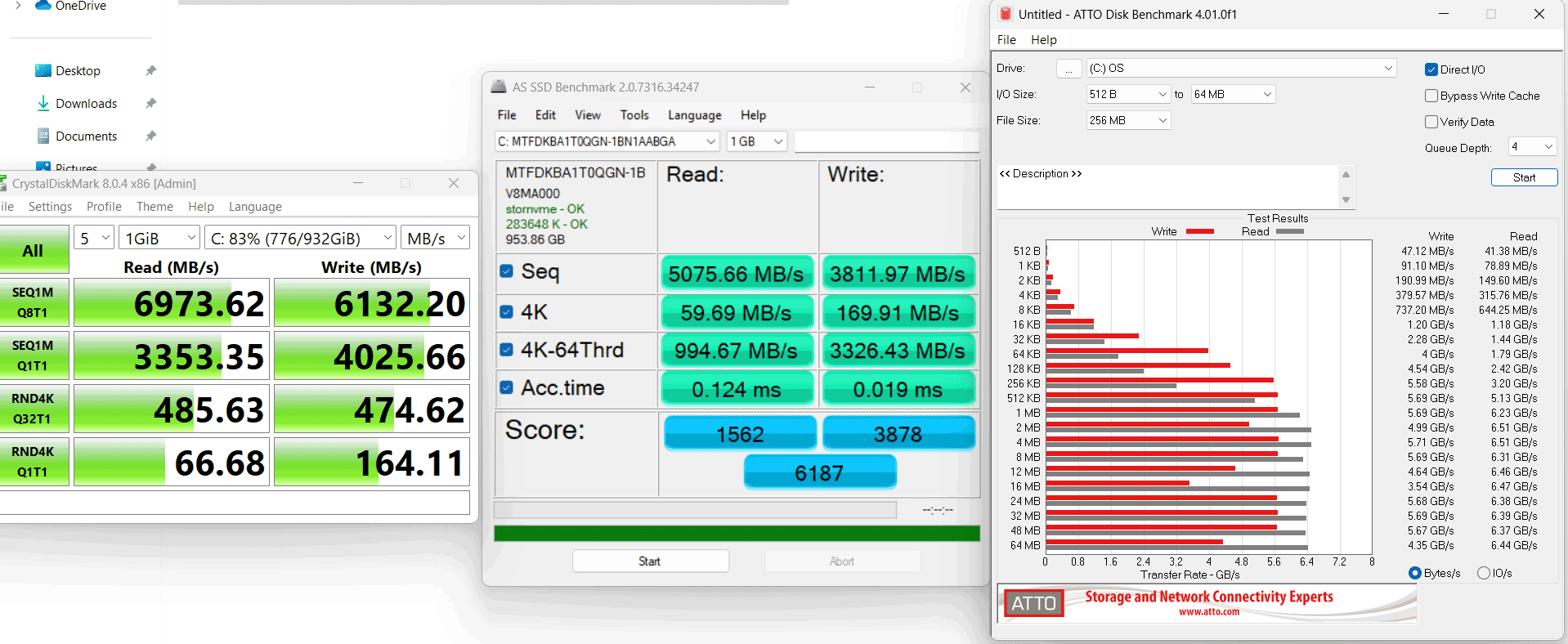Select the Bytes/s radio button
This screenshot has height=644, width=1568.
pyautogui.click(x=1415, y=573)
